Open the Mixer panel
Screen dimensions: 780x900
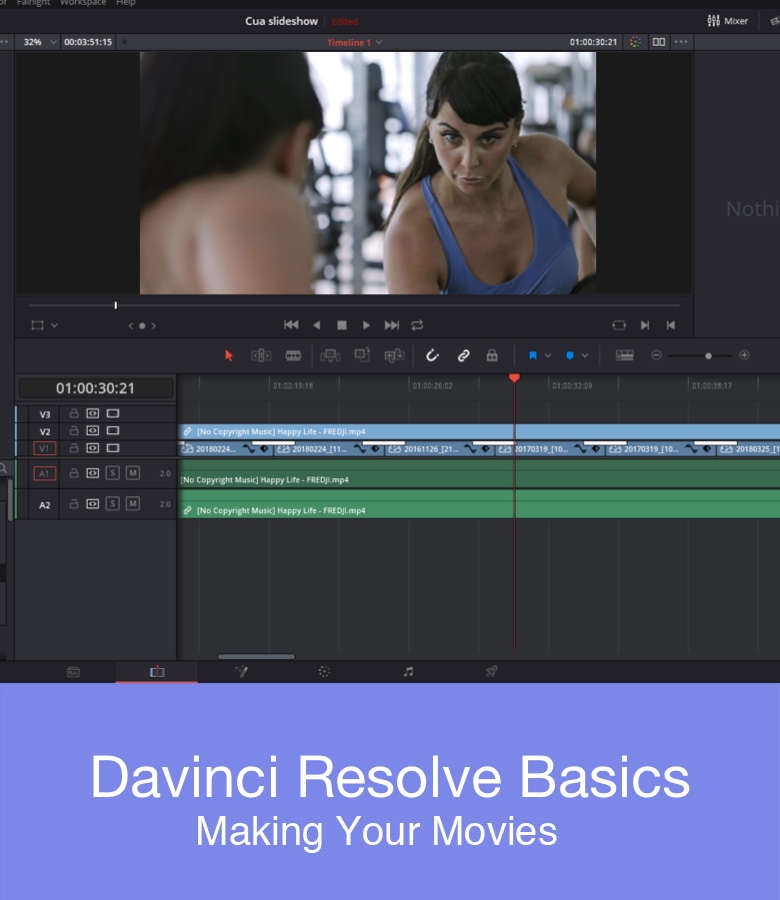(728, 21)
